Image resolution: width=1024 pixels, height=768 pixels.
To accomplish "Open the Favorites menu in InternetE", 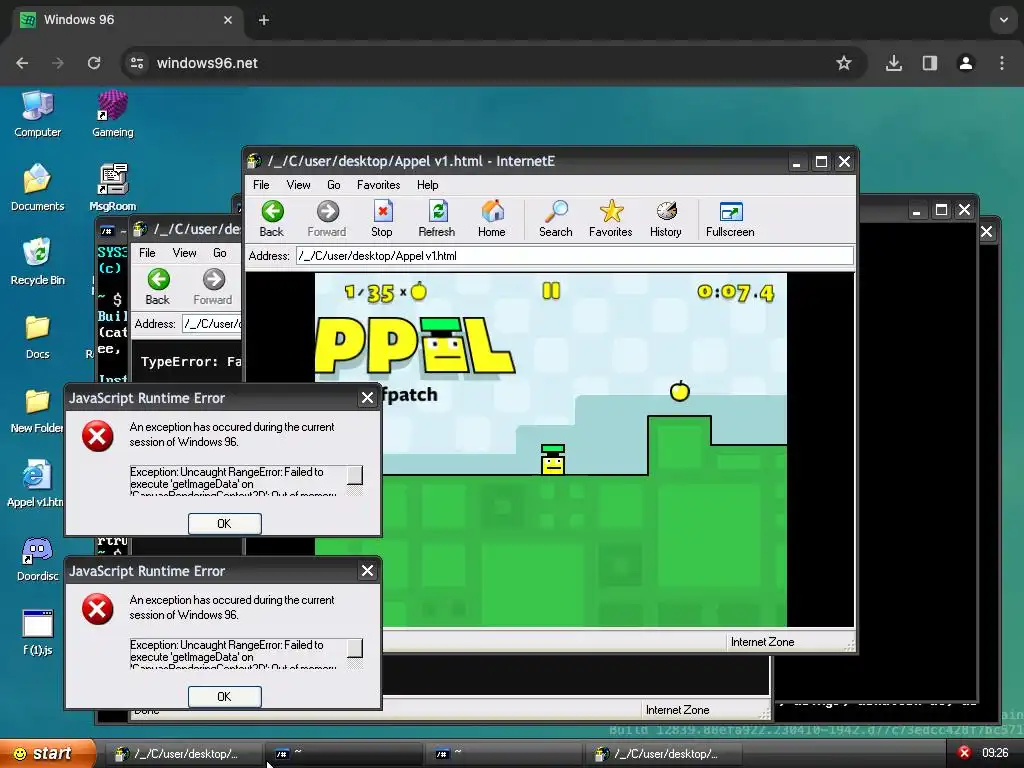I will (x=379, y=185).
